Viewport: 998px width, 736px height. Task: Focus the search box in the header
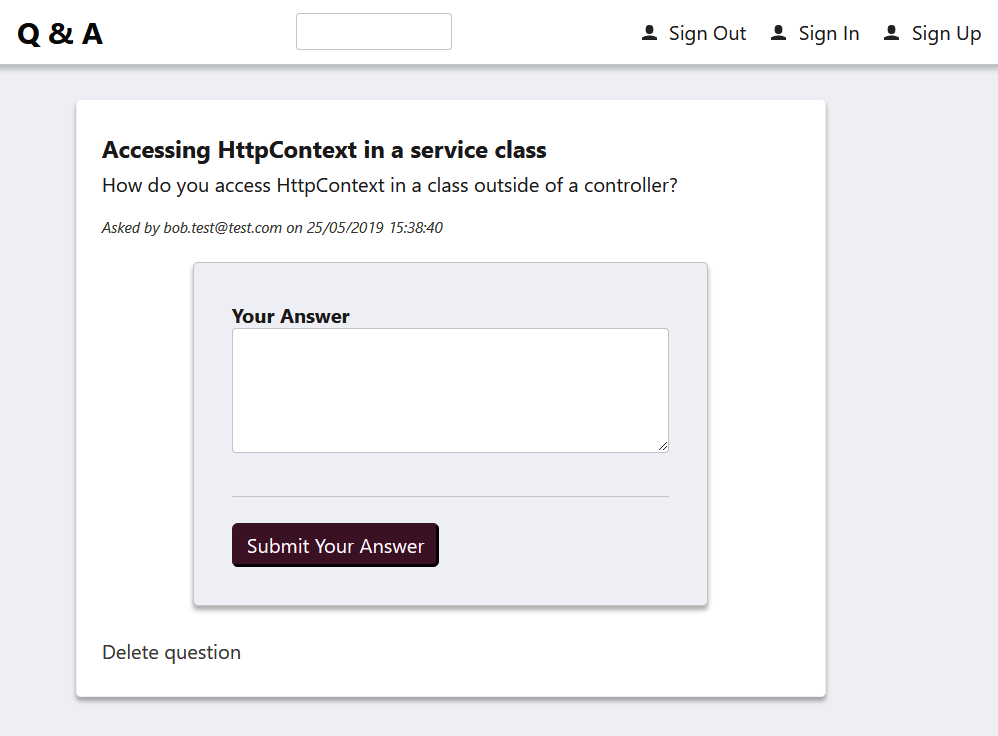pos(374,32)
